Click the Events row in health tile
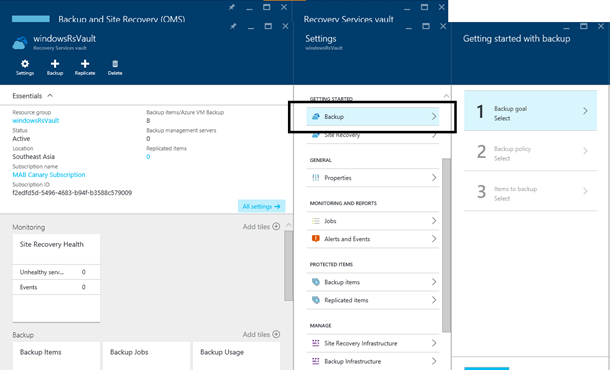Screen dimensions: 610x370 coord(56,287)
